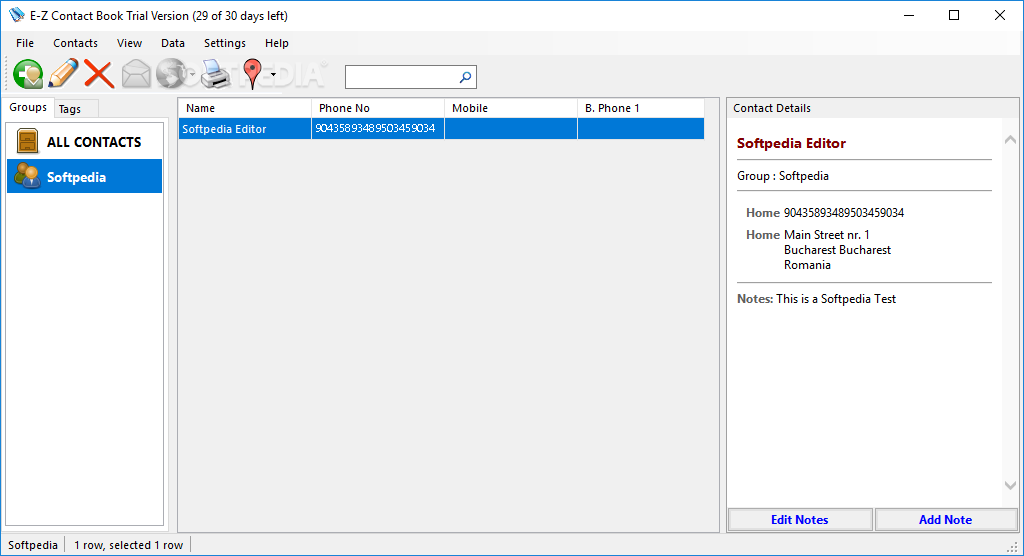Sort by the B. Phone 1 column header

point(641,108)
